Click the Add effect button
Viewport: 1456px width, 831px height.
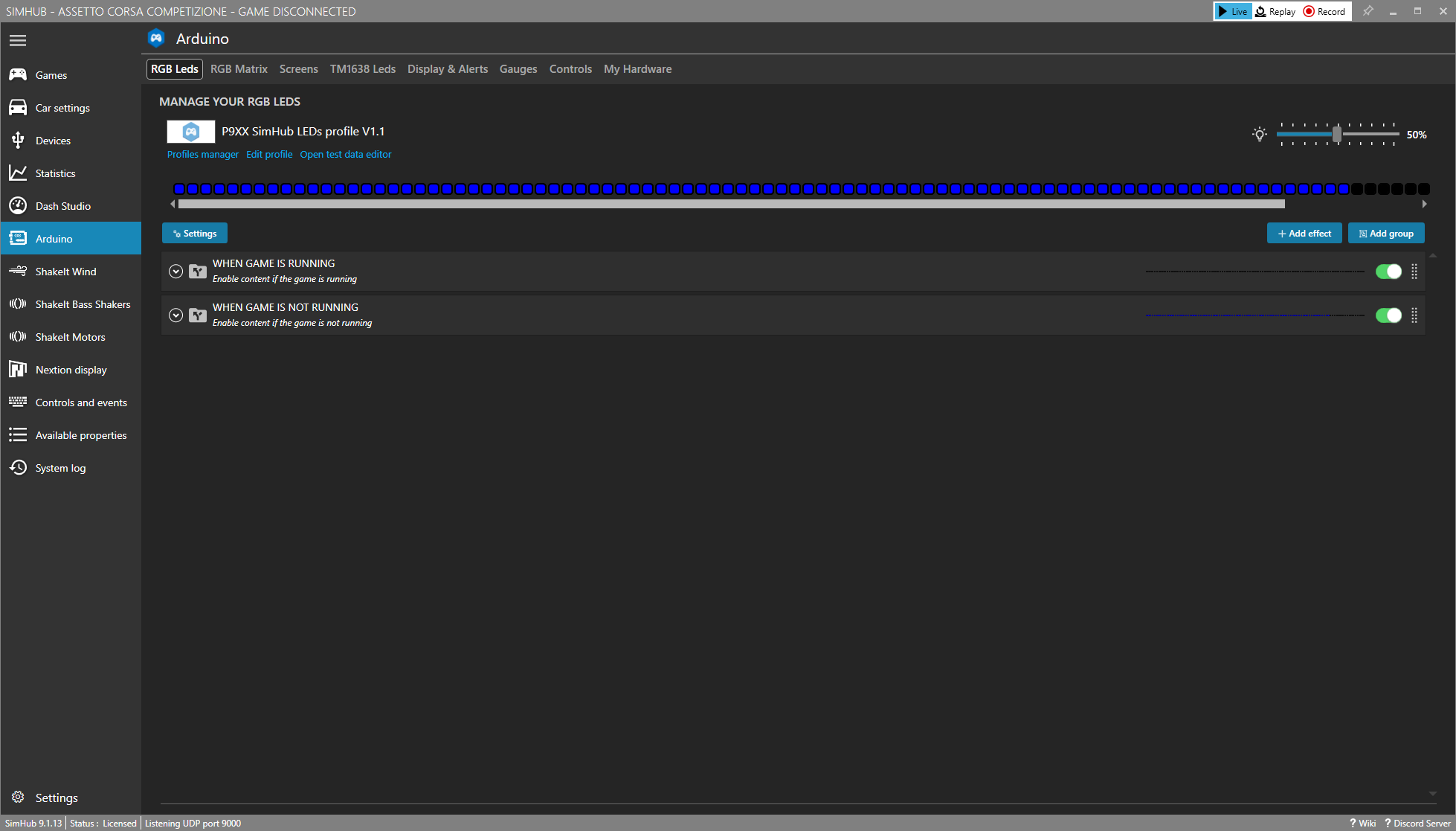[x=1304, y=233]
